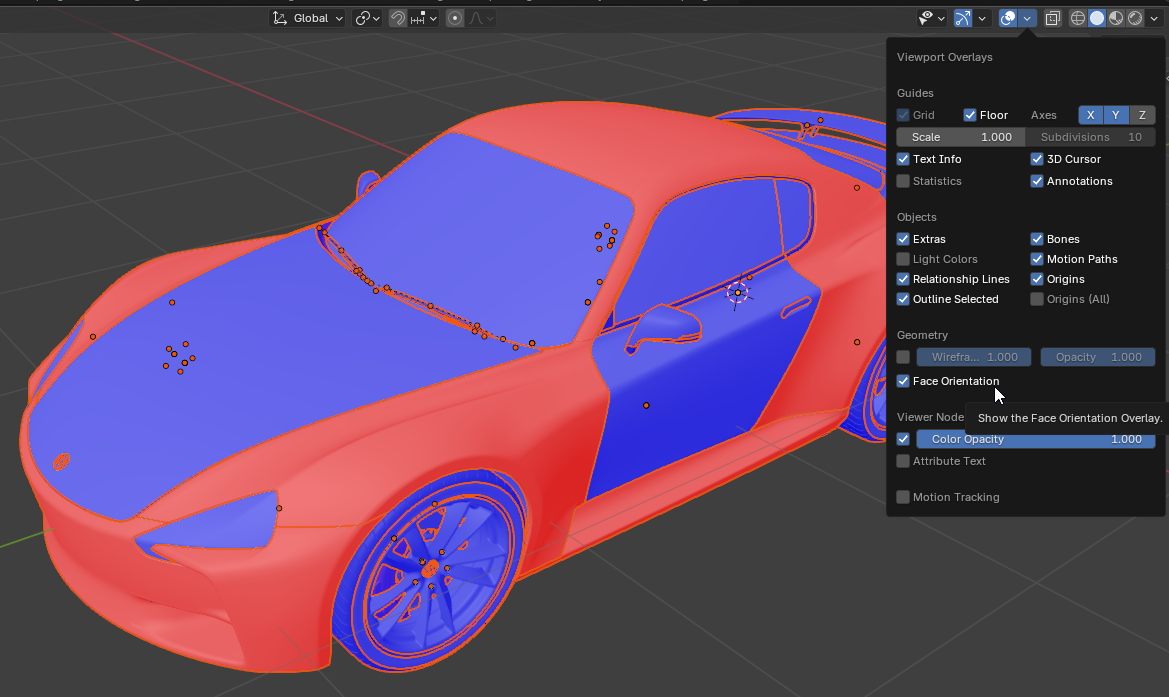
Task: Click the Show Overlays icon
Action: click(x=1005, y=17)
